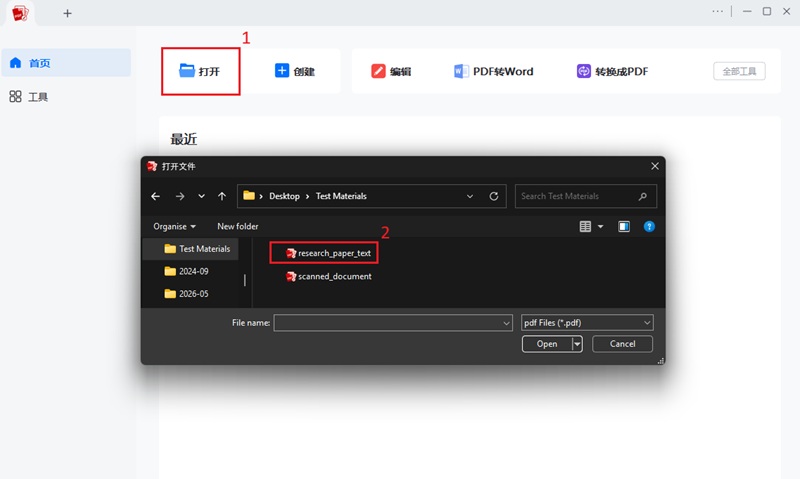Expand the view options dropdown arrow
The image size is (800, 479).
click(x=601, y=226)
